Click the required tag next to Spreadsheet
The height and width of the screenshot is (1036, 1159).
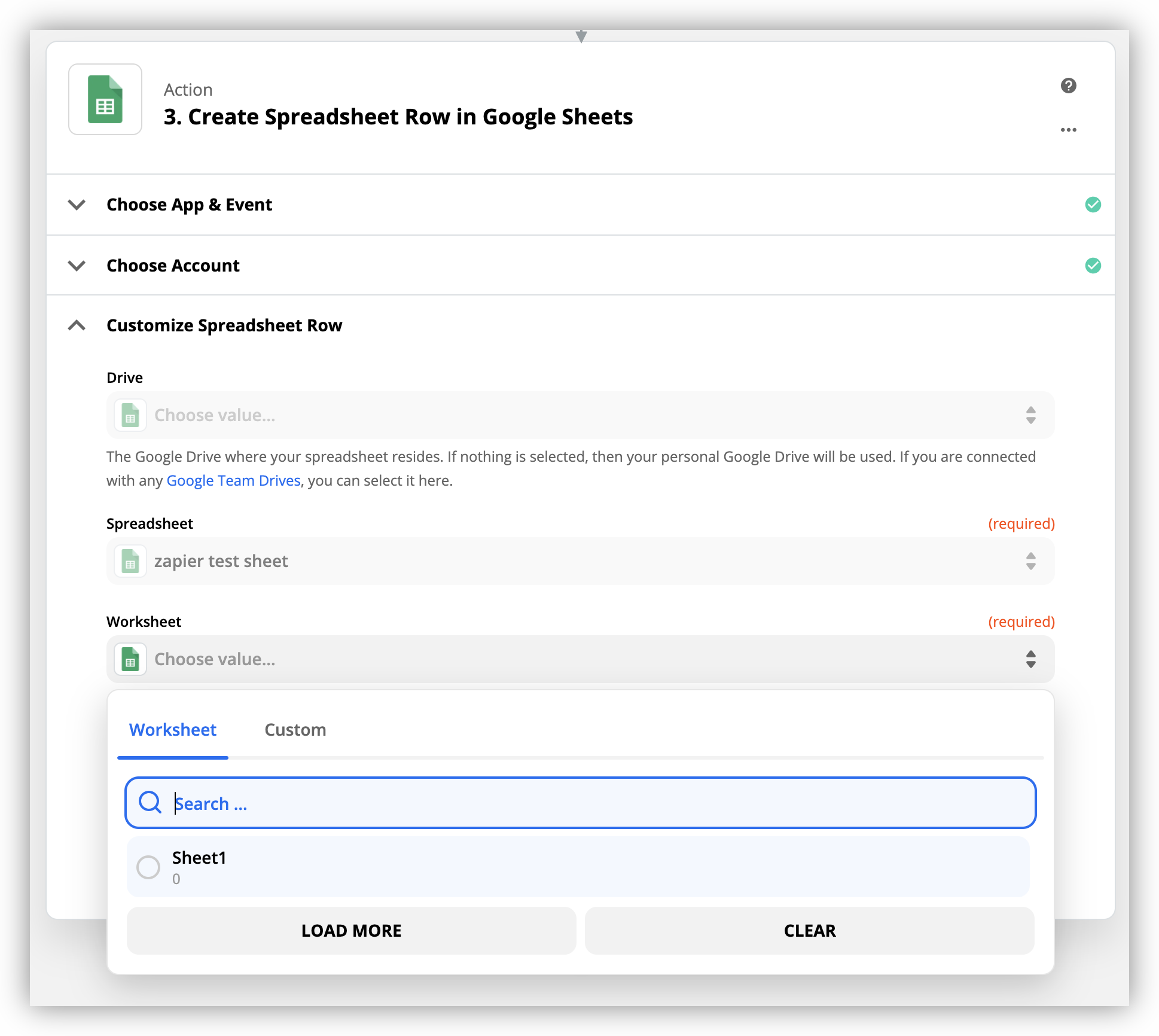1021,523
